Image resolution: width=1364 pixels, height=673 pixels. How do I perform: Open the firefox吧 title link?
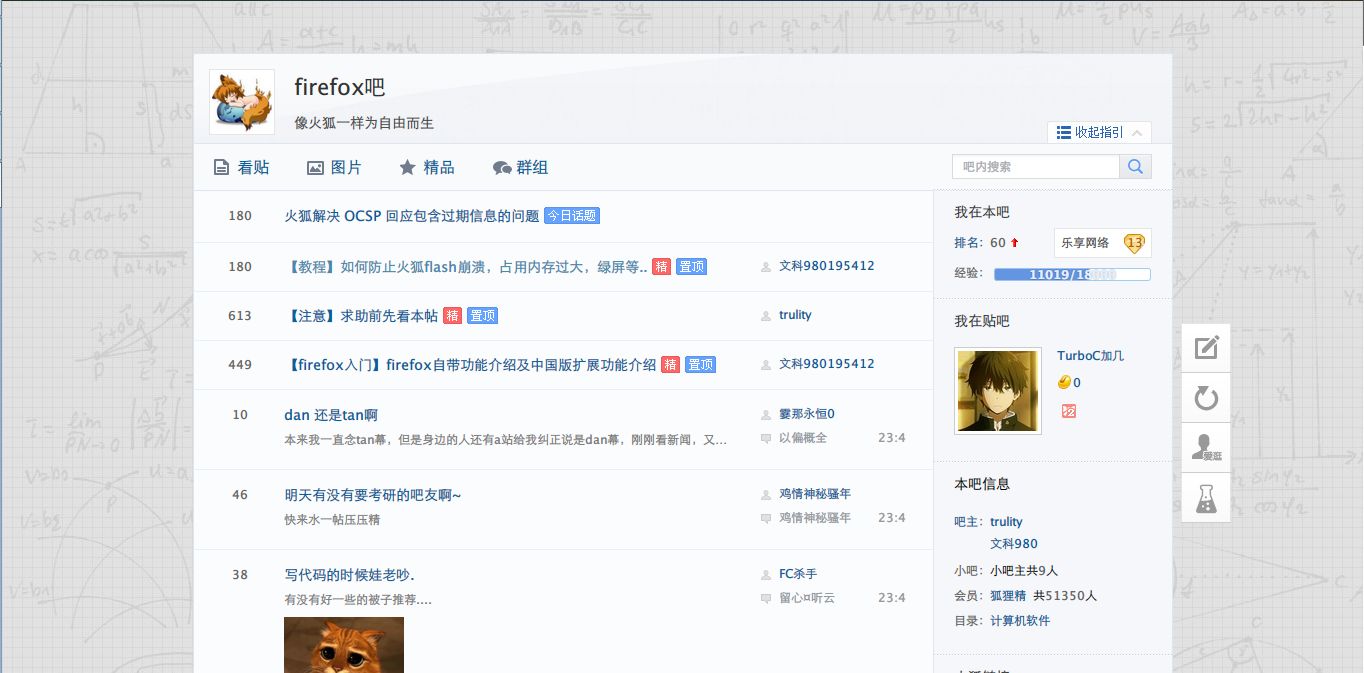pos(339,88)
